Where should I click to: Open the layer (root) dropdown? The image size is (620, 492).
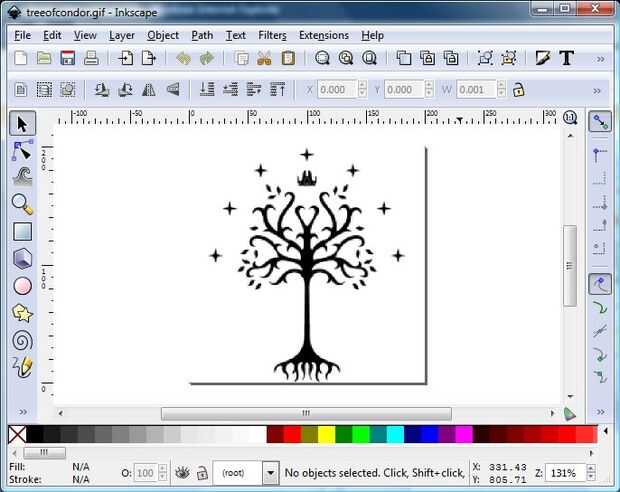coord(270,473)
